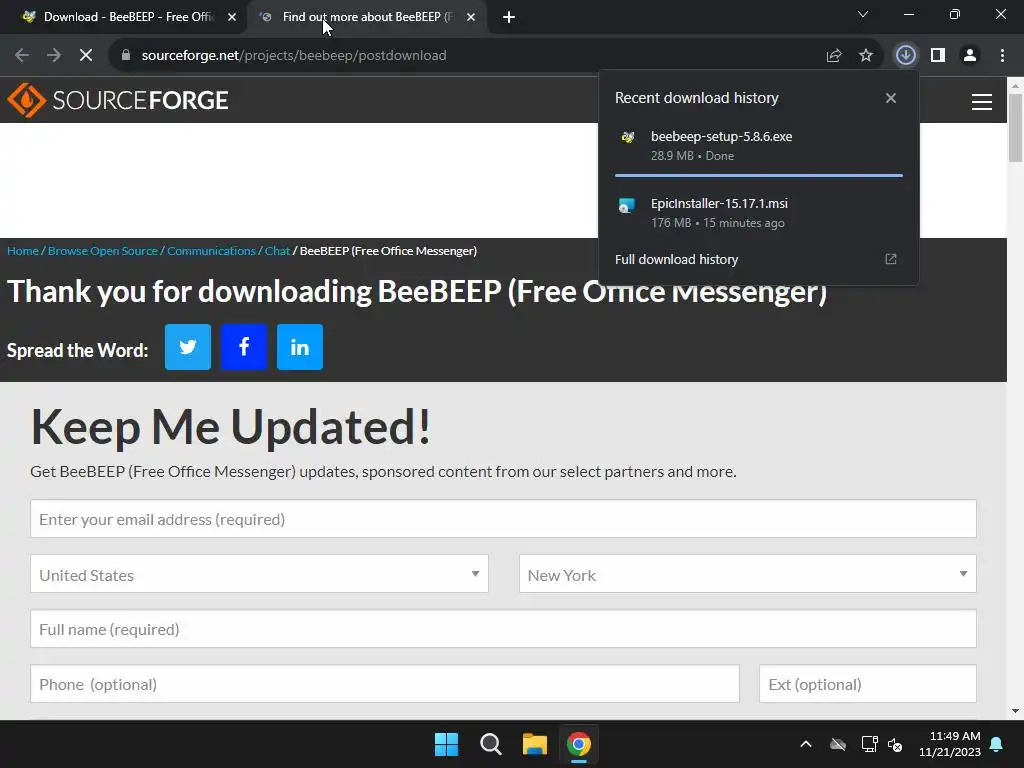Expand the United States country dropdown
This screenshot has height=768, width=1024.
pyautogui.click(x=259, y=574)
